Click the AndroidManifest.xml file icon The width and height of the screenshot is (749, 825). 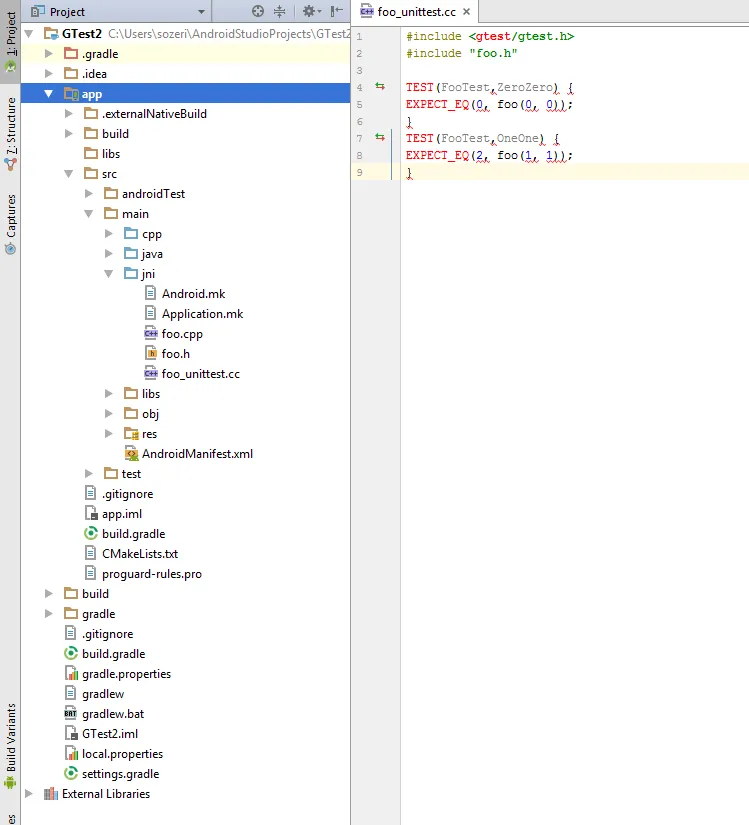pyautogui.click(x=131, y=453)
